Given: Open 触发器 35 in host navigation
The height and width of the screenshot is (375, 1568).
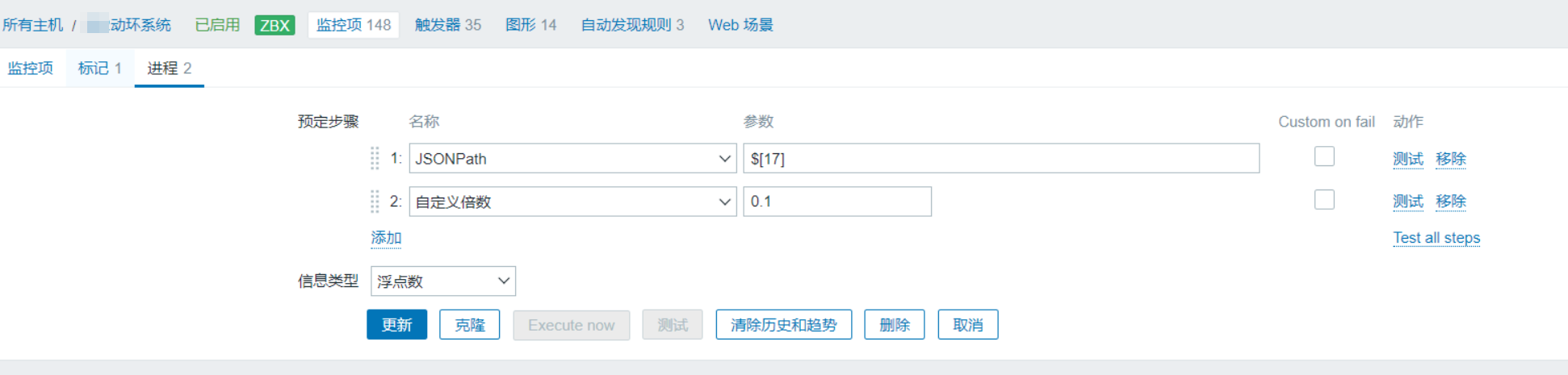Looking at the screenshot, I should point(448,25).
